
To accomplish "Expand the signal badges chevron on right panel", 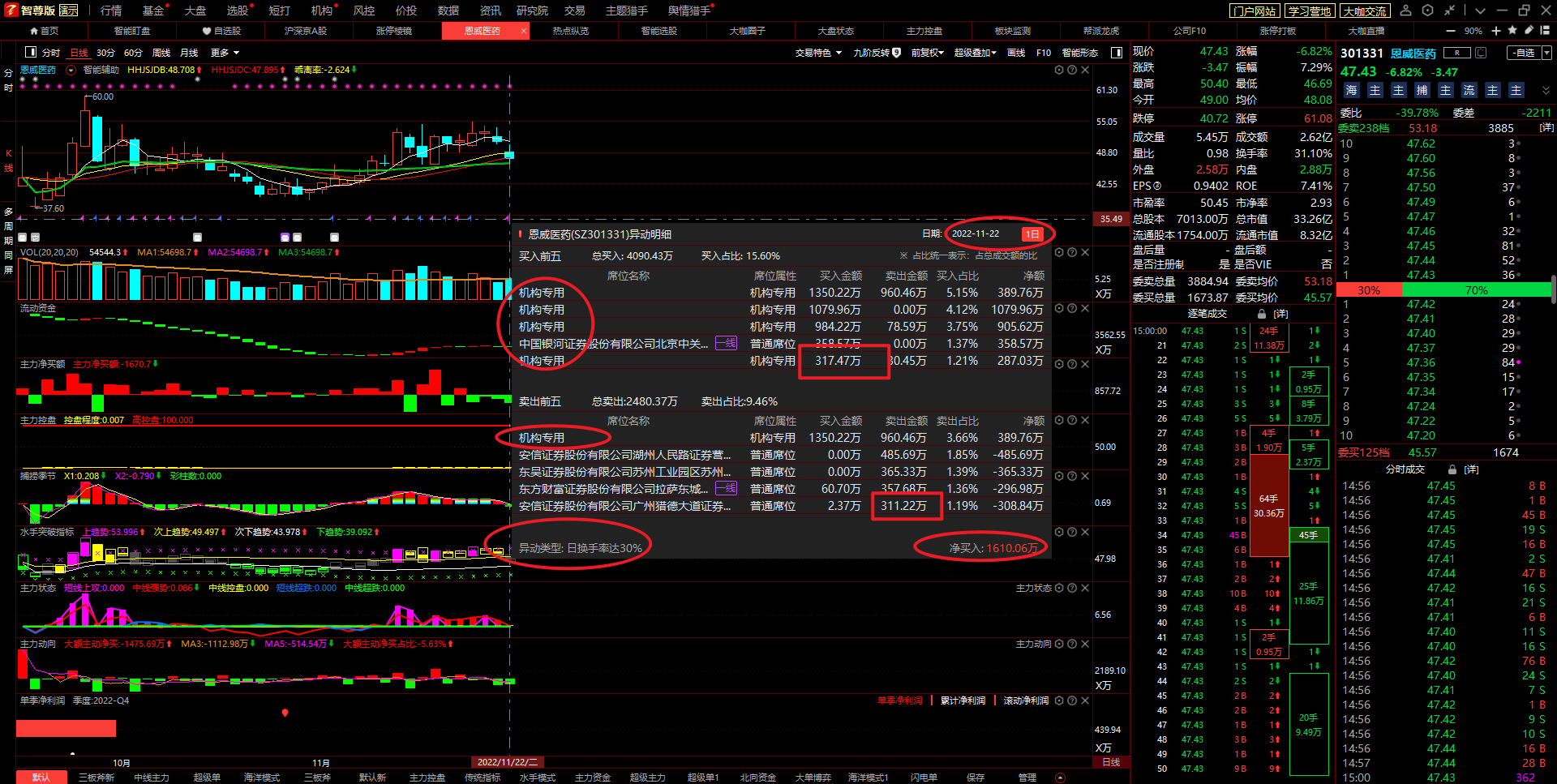I will click(x=1546, y=91).
